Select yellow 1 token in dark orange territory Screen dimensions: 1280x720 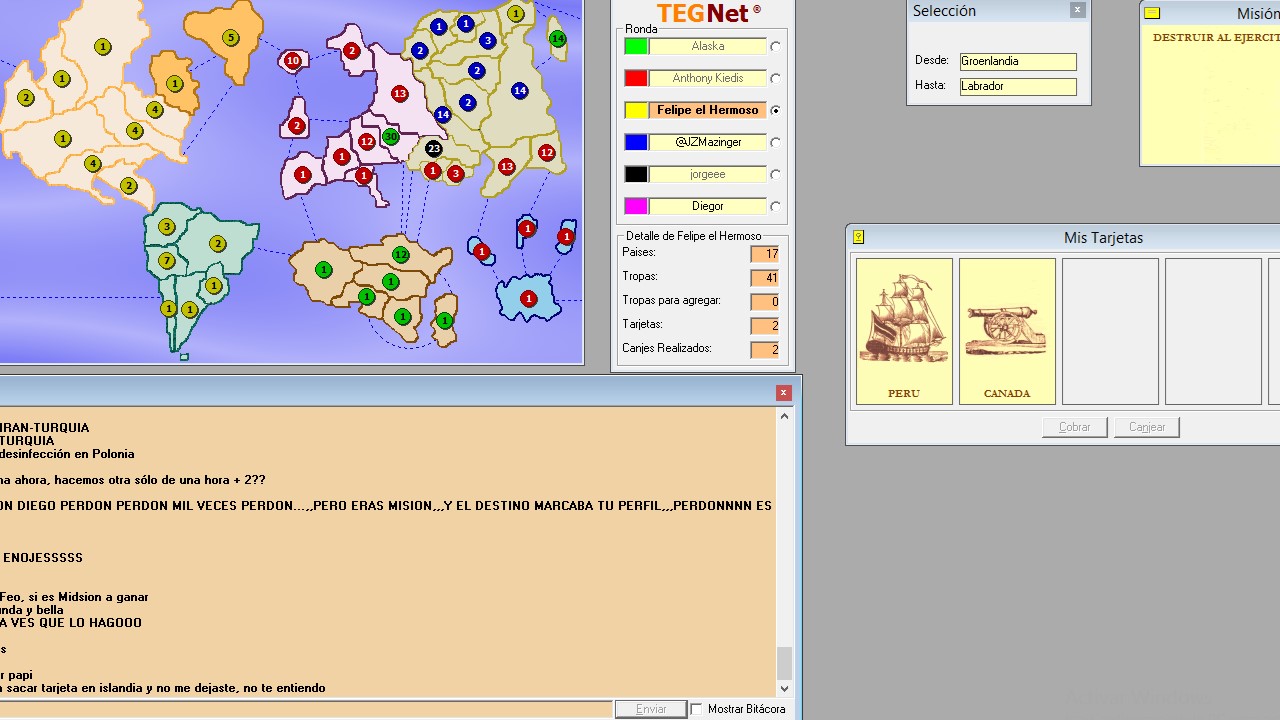tap(175, 84)
